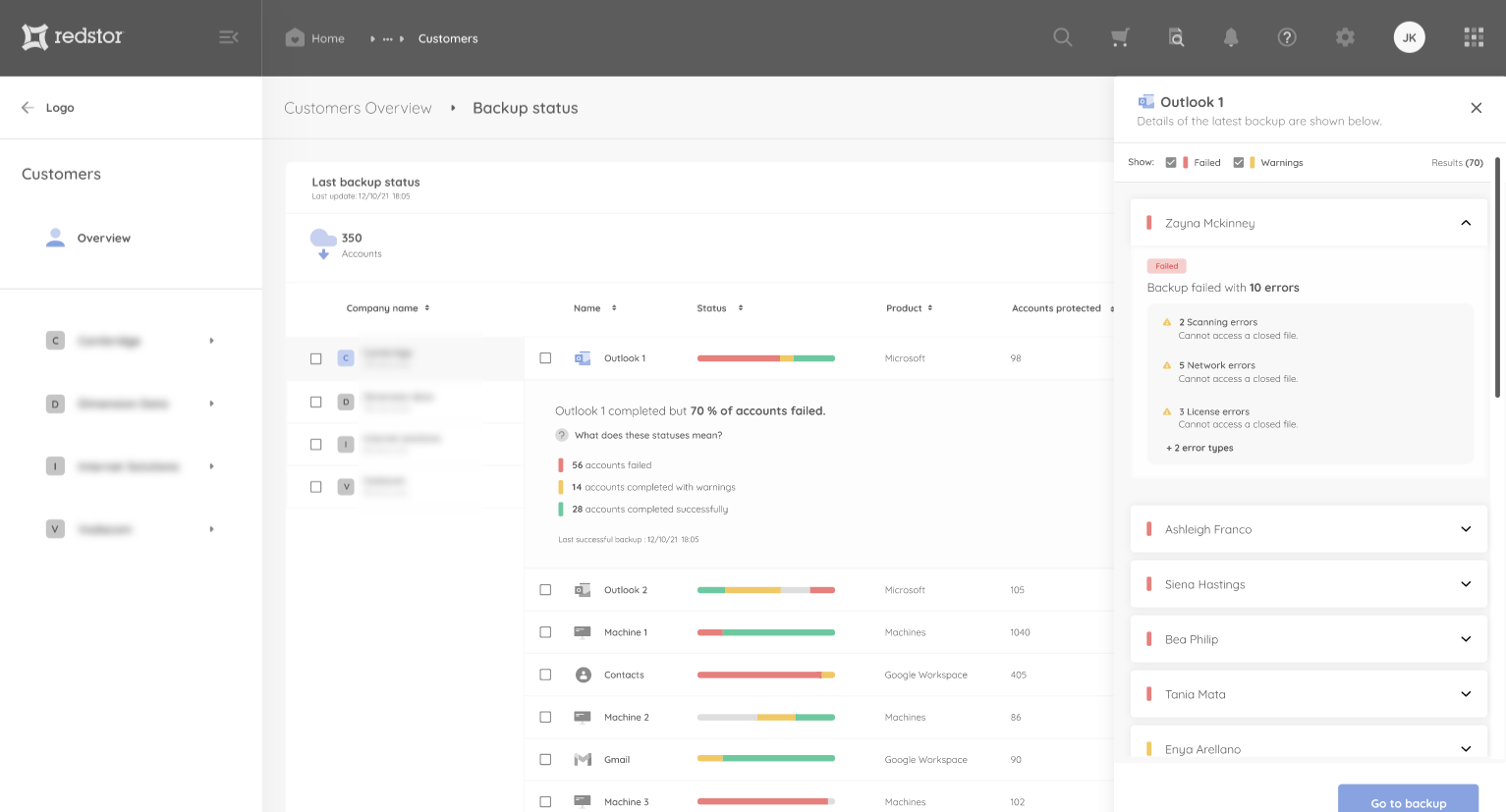Viewport: 1506px width, 812px height.
Task: Click the Outlook 1 row icon
Action: click(583, 358)
